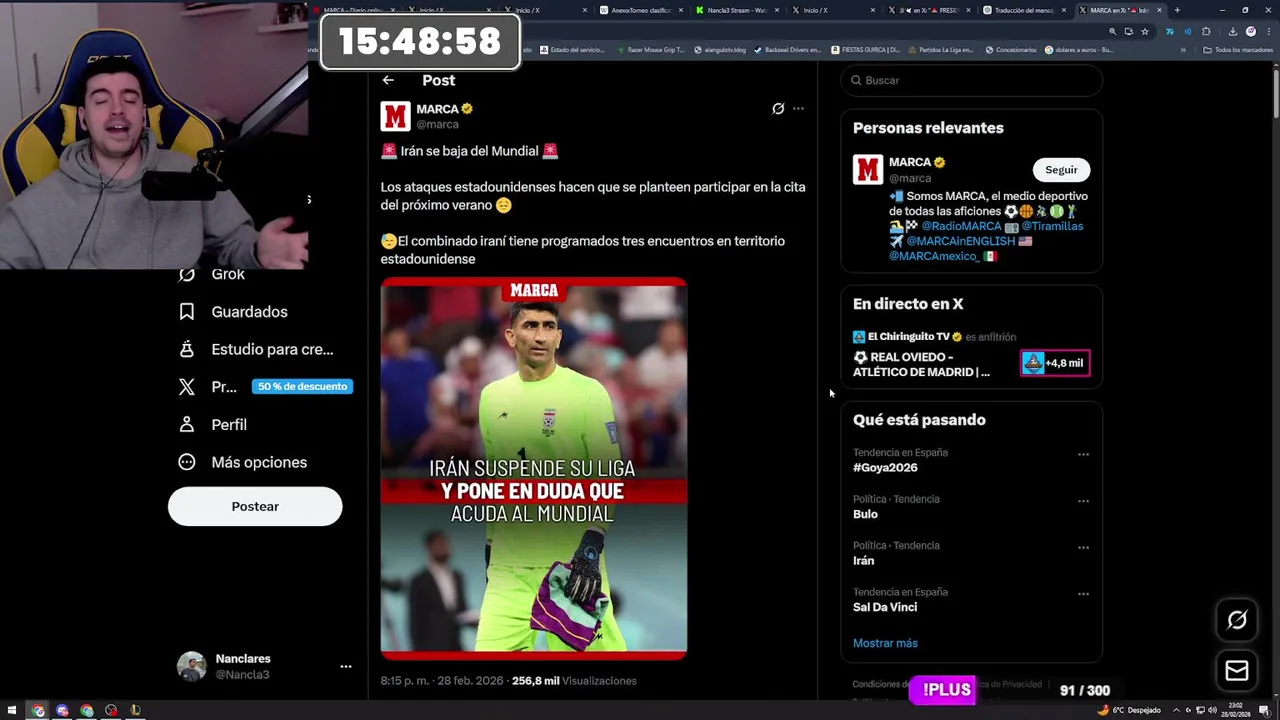1280x720 pixels.
Task: Open the Partidos La Liga bookmark
Action: (x=941, y=49)
